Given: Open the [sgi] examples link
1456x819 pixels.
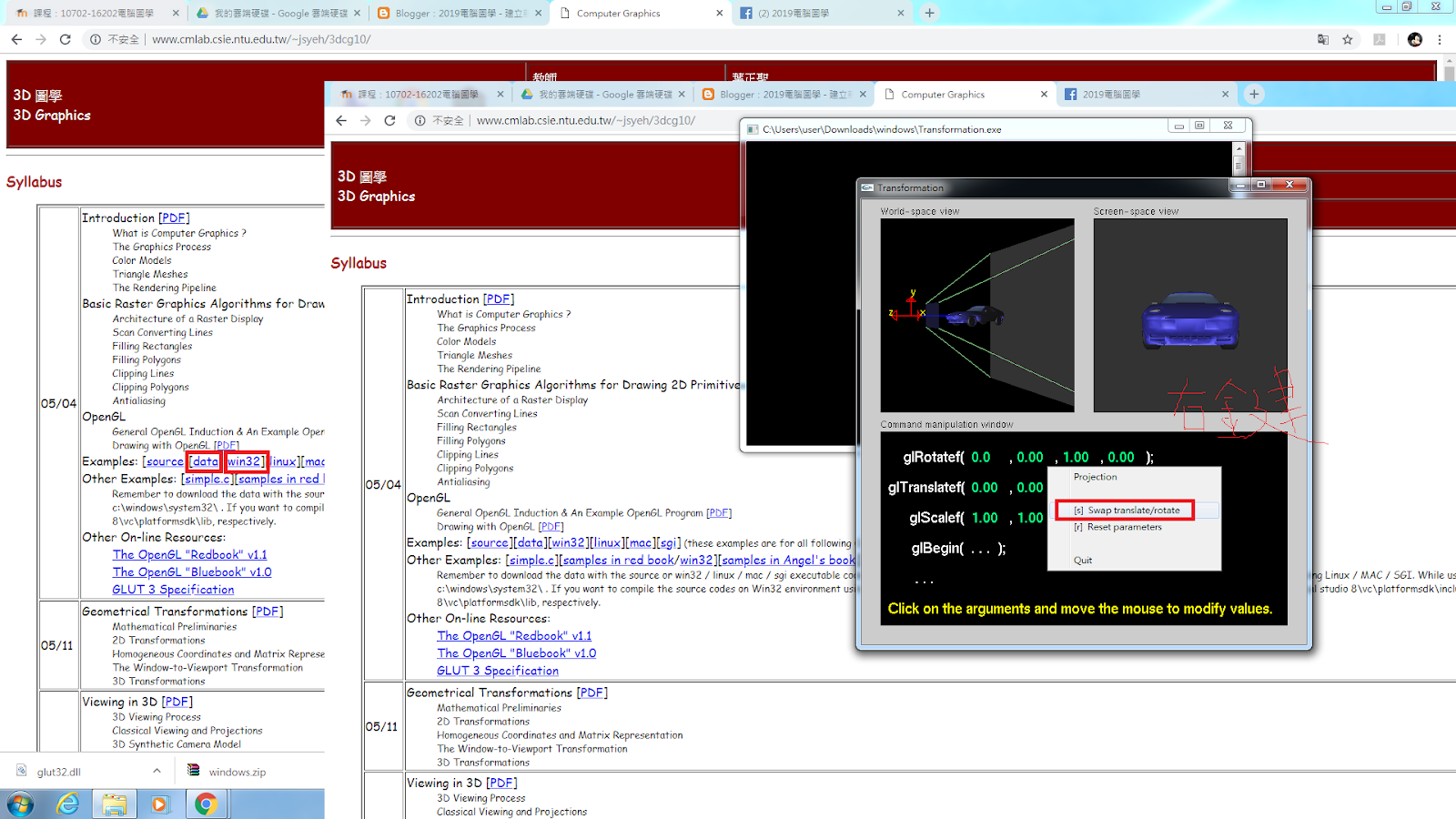Looking at the screenshot, I should 667,542.
